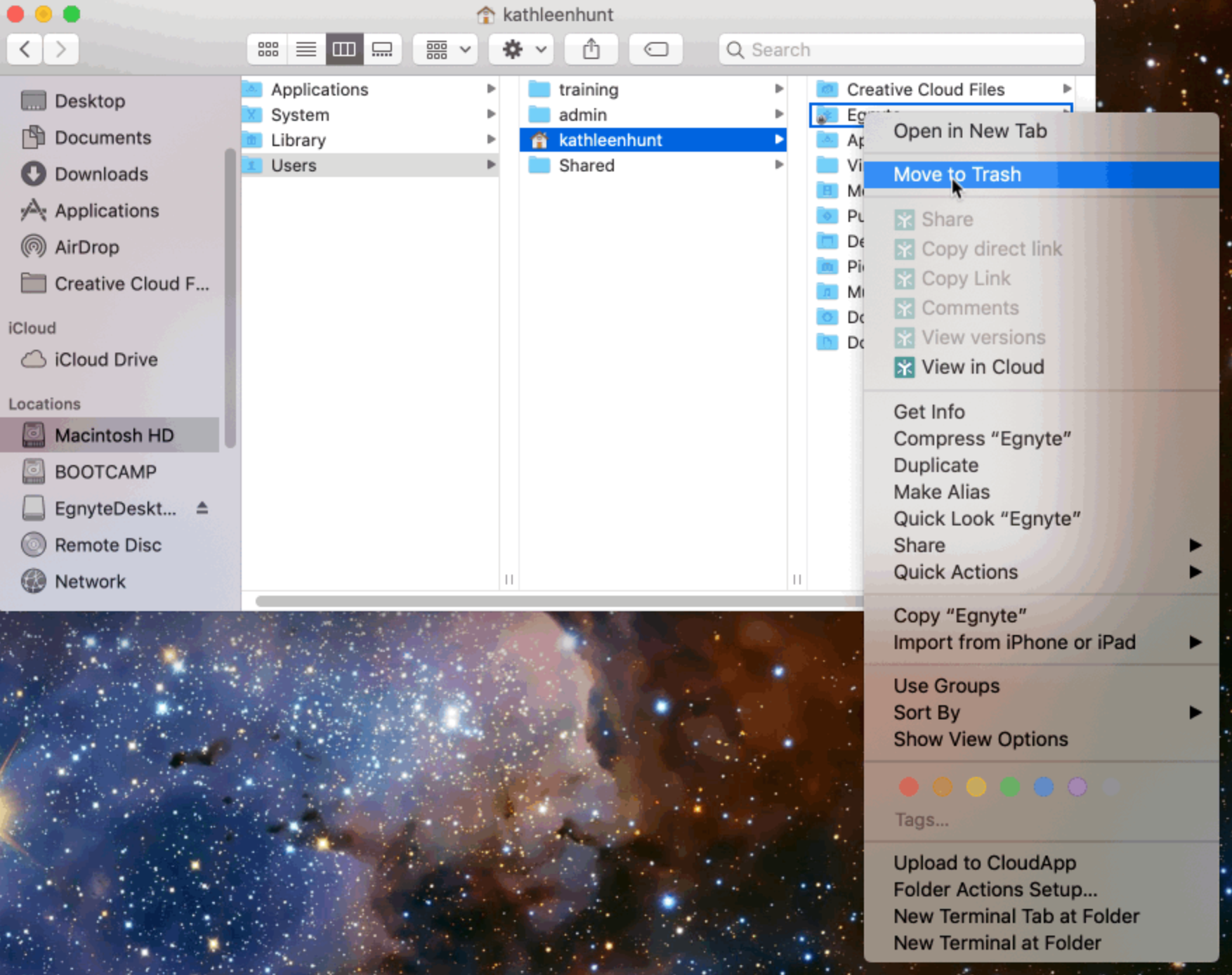
Task: Switch to list view in the toolbar
Action: (306, 49)
